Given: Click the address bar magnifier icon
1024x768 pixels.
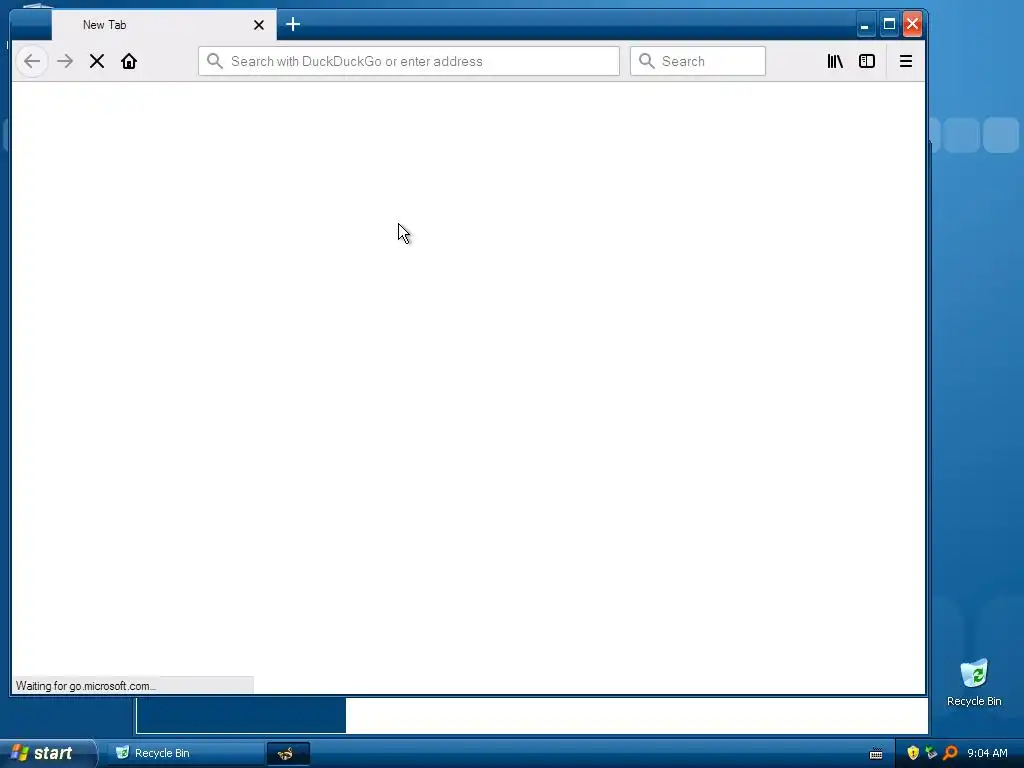Looking at the screenshot, I should coord(215,61).
